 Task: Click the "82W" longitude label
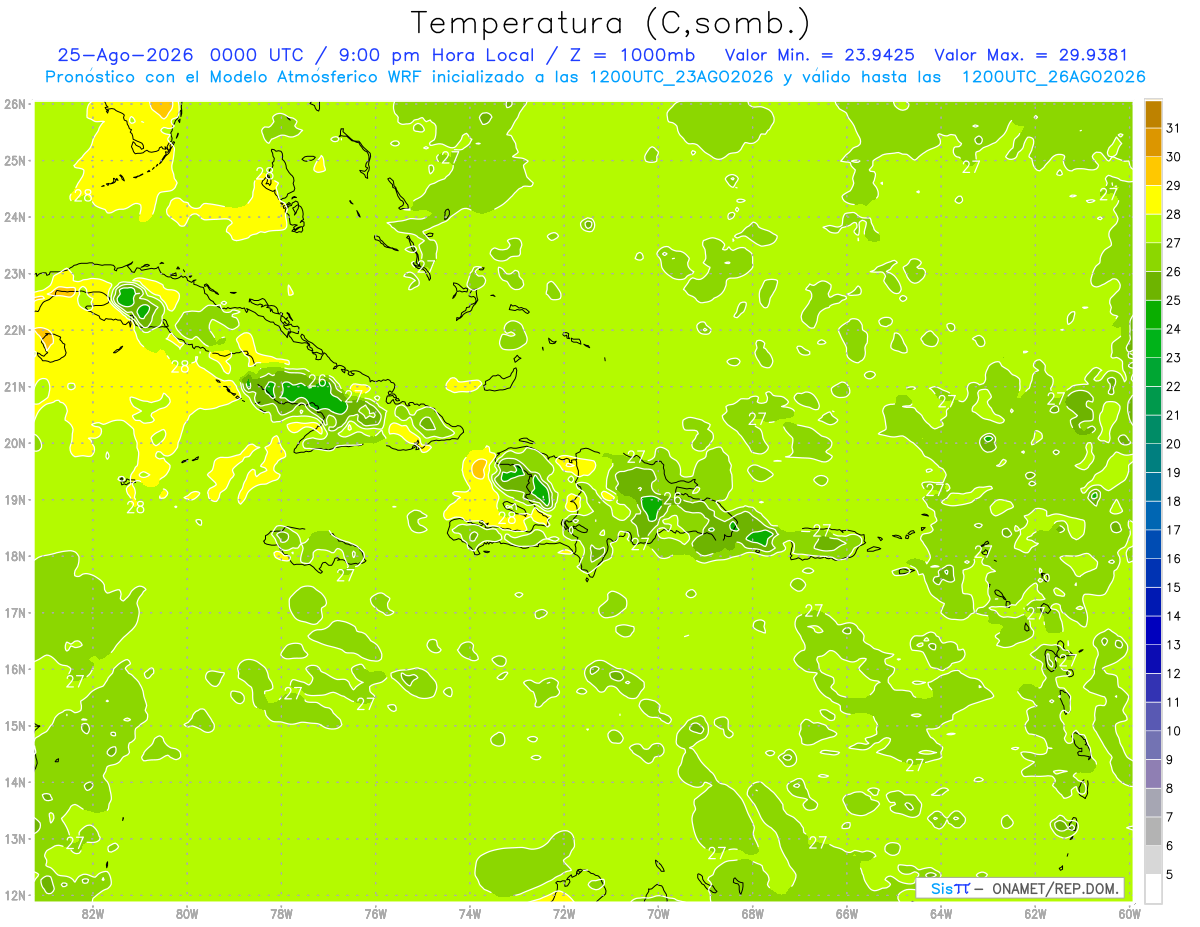click(x=93, y=913)
